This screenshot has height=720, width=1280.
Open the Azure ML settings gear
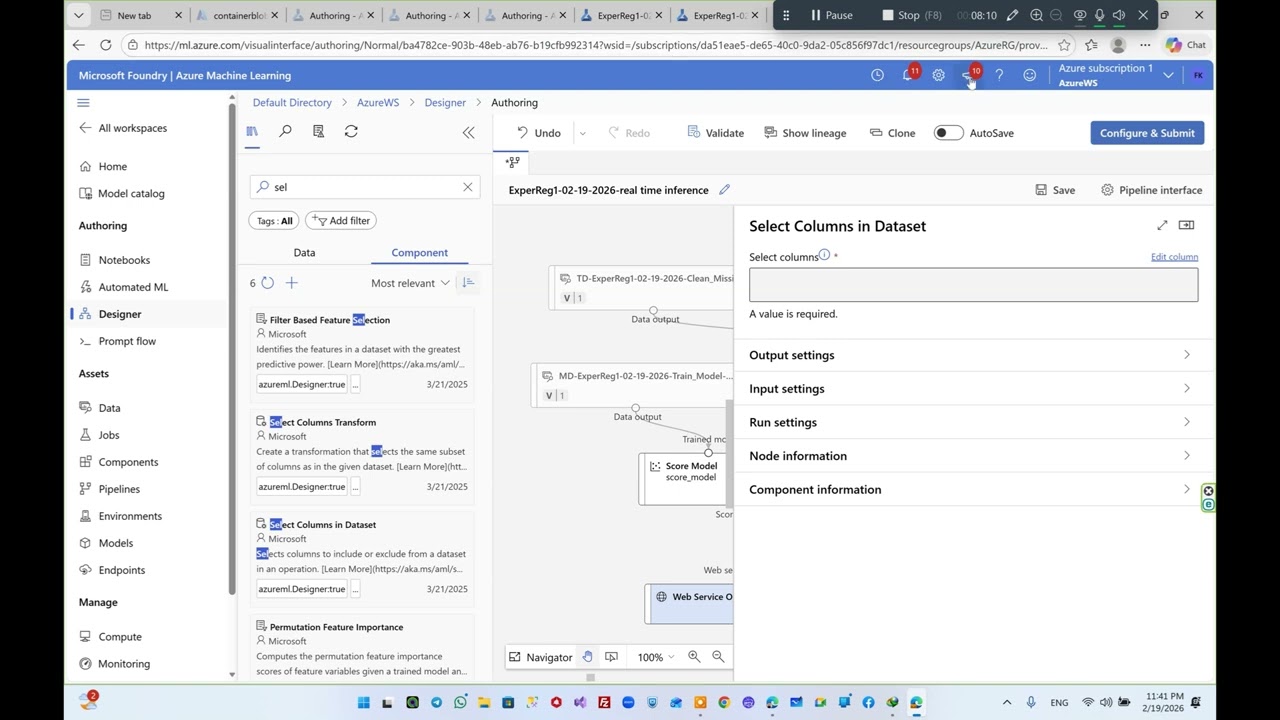(x=938, y=75)
